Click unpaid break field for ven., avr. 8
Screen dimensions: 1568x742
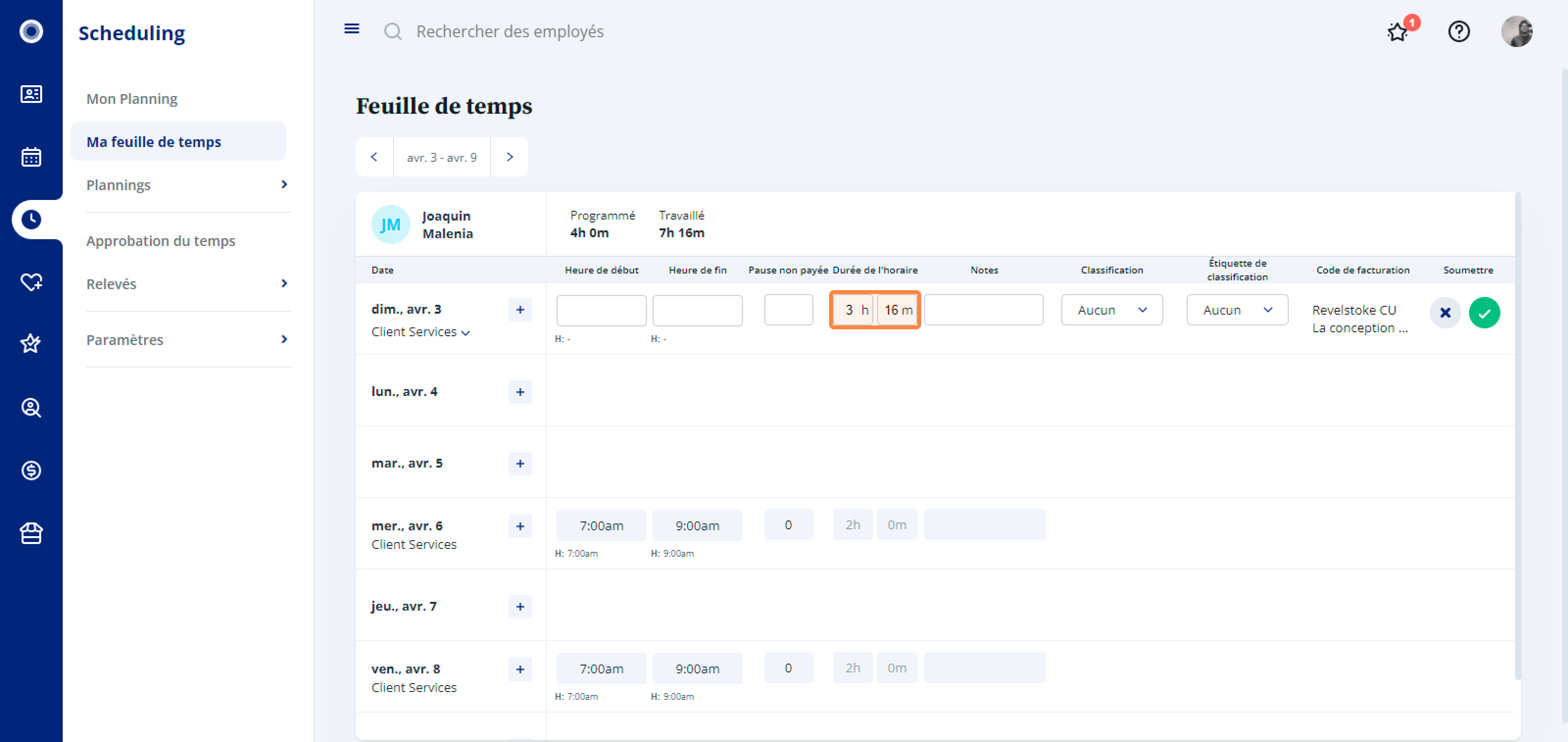788,668
